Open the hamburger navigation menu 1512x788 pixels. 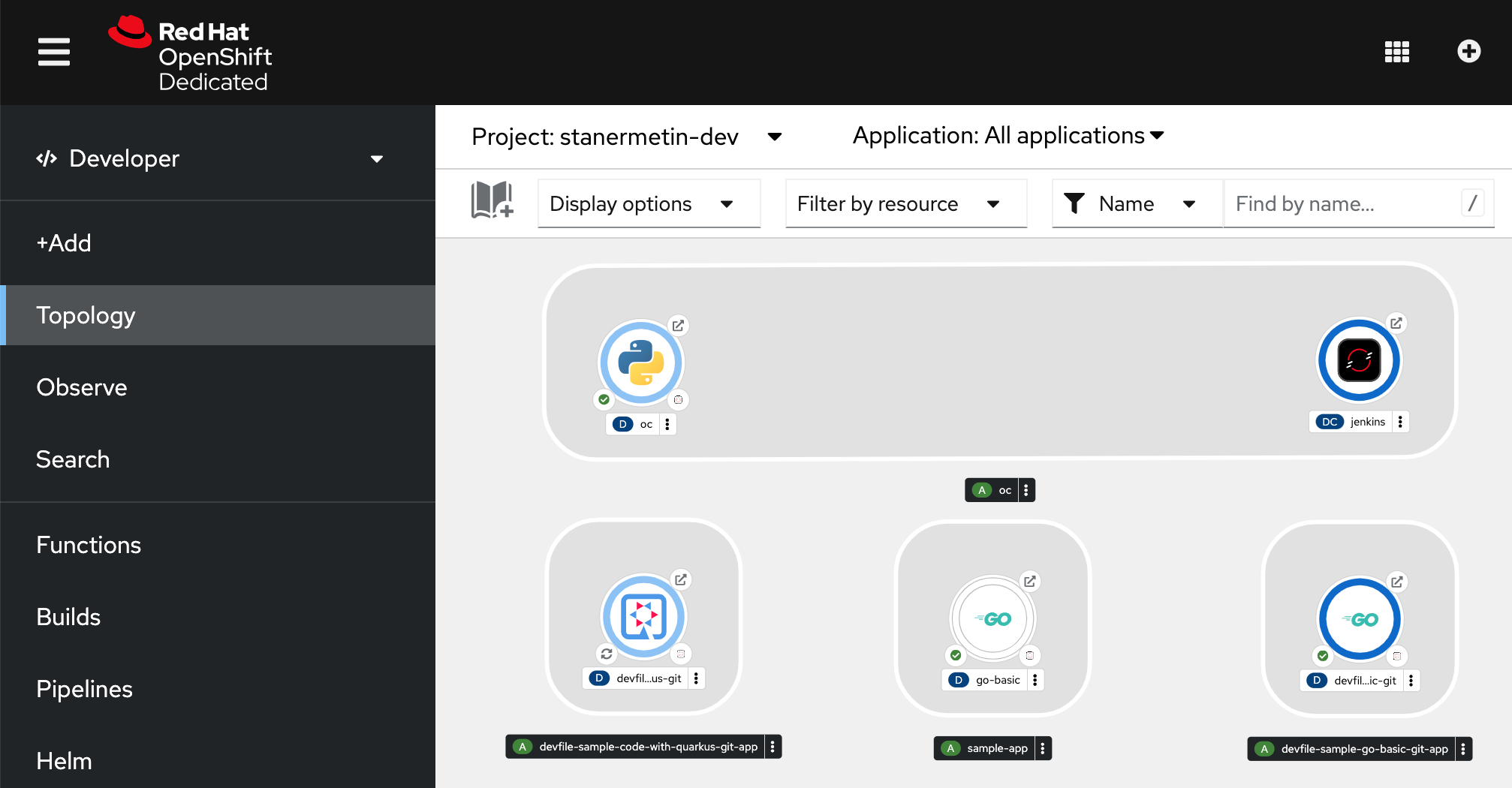[x=54, y=52]
